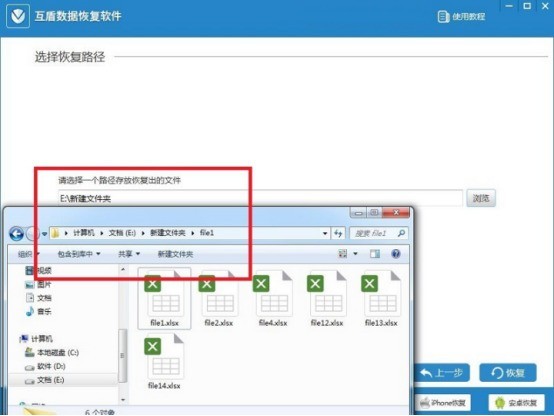
Task: Expand the view options dropdown arrow
Action: point(355,254)
